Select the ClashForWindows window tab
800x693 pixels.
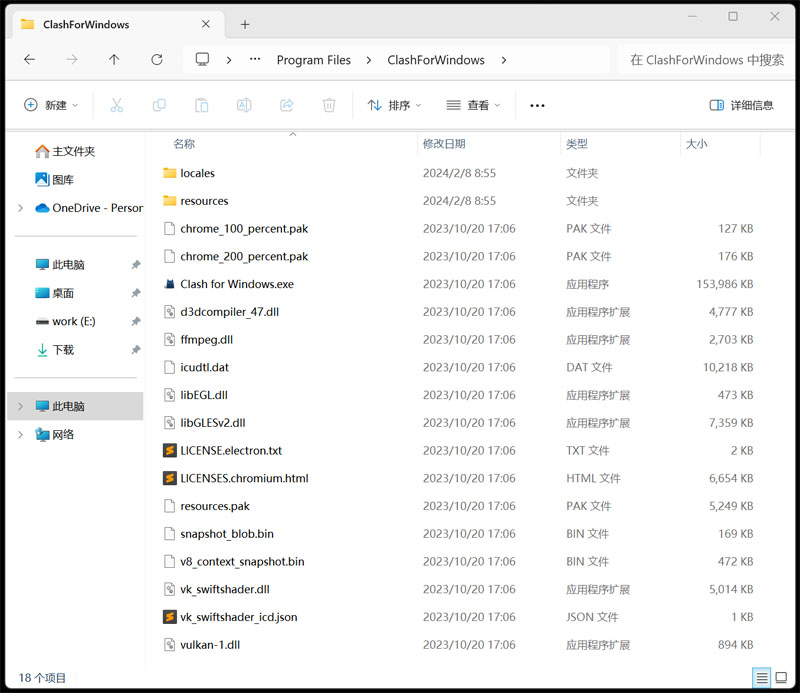tap(86, 24)
